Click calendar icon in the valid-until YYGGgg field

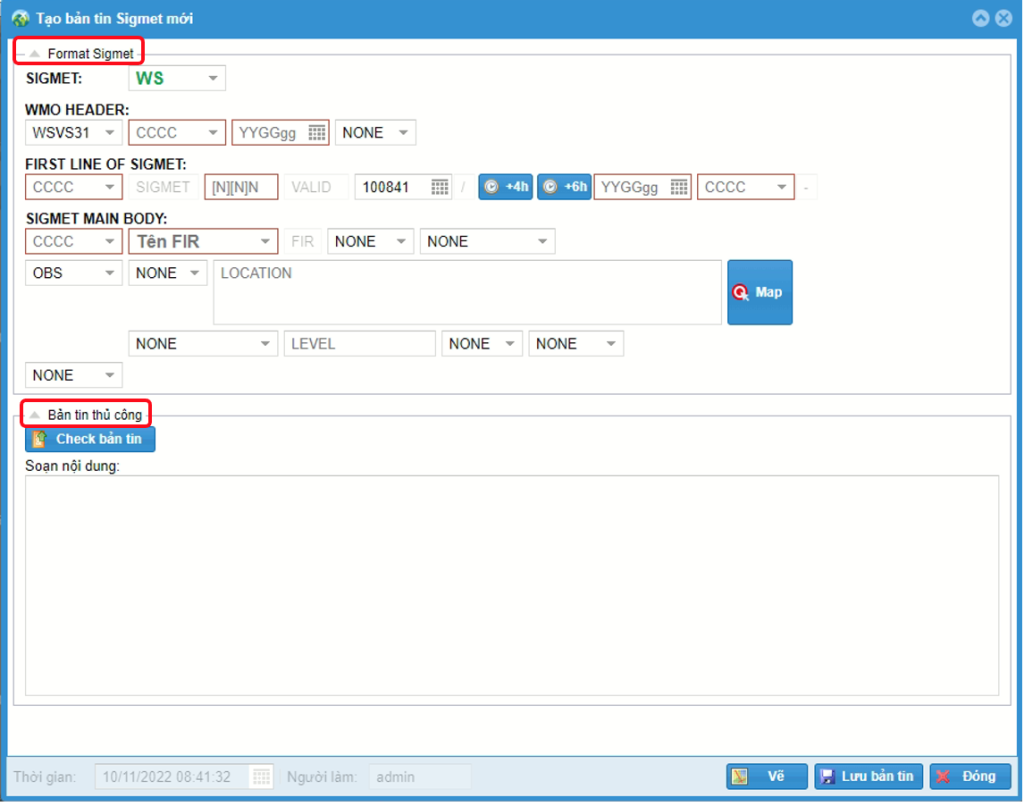pyautogui.click(x=679, y=187)
